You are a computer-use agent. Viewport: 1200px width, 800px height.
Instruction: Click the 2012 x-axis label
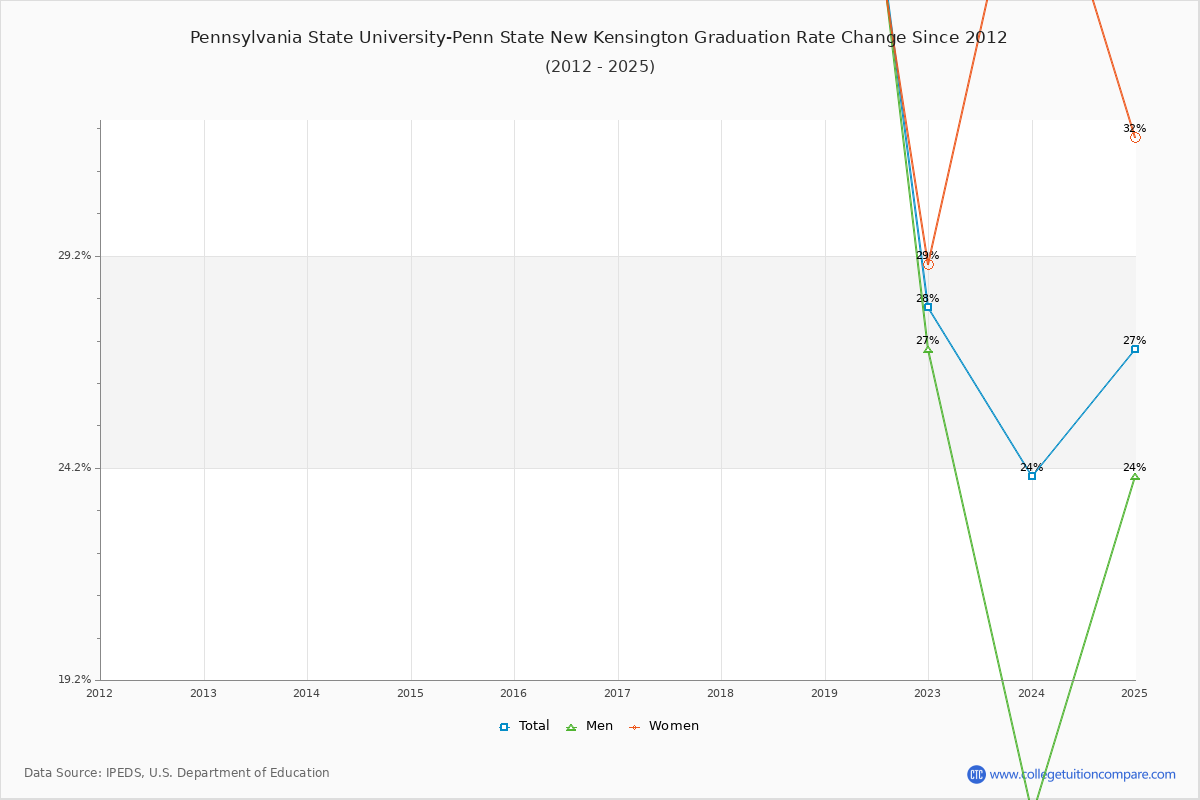(100, 693)
